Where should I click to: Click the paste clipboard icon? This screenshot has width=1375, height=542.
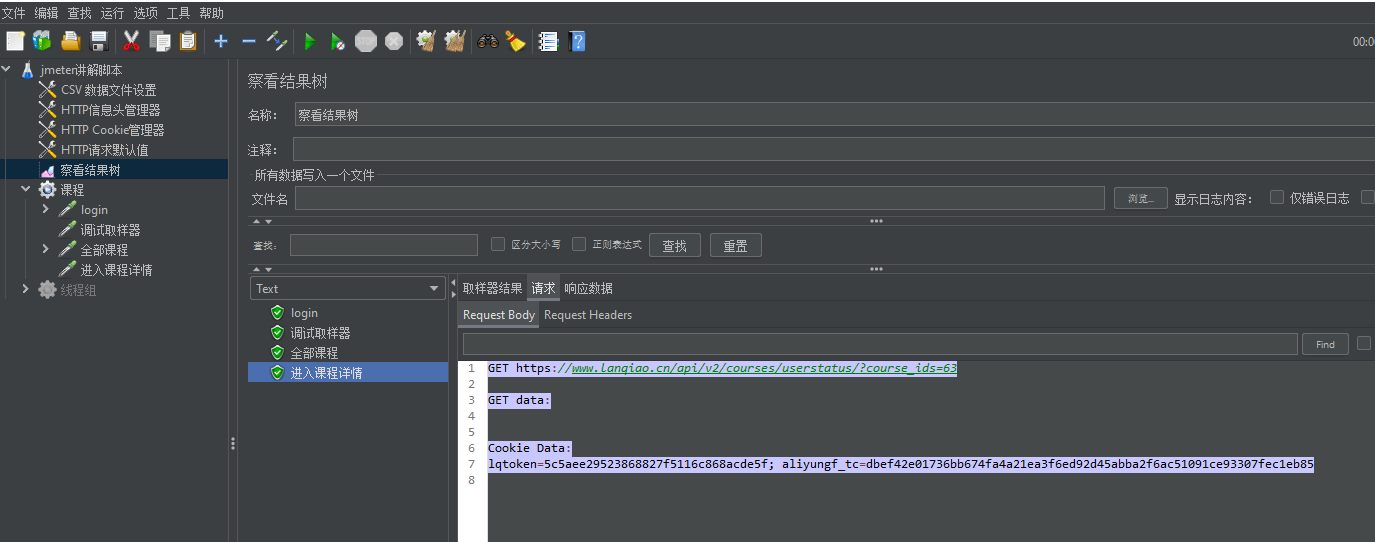click(188, 41)
